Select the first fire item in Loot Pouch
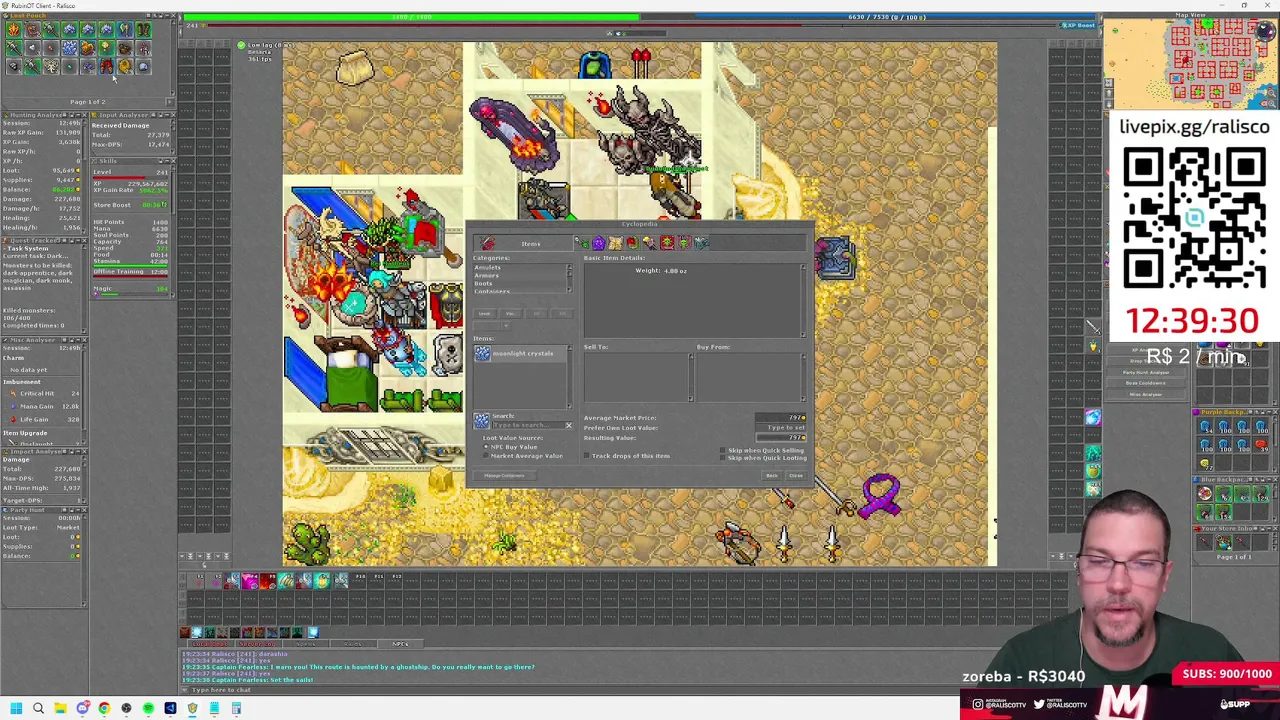This screenshot has width=1280, height=720. click(13, 30)
